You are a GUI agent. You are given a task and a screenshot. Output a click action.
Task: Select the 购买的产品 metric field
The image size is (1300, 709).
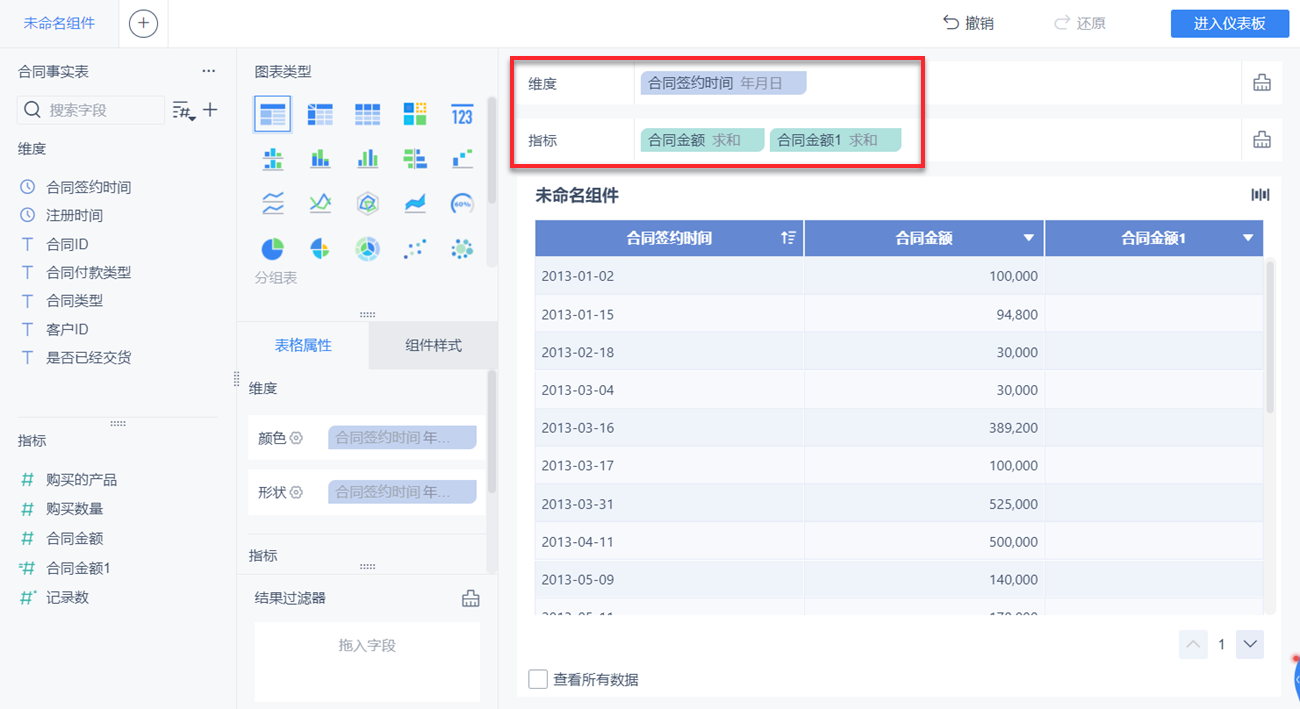click(81, 480)
